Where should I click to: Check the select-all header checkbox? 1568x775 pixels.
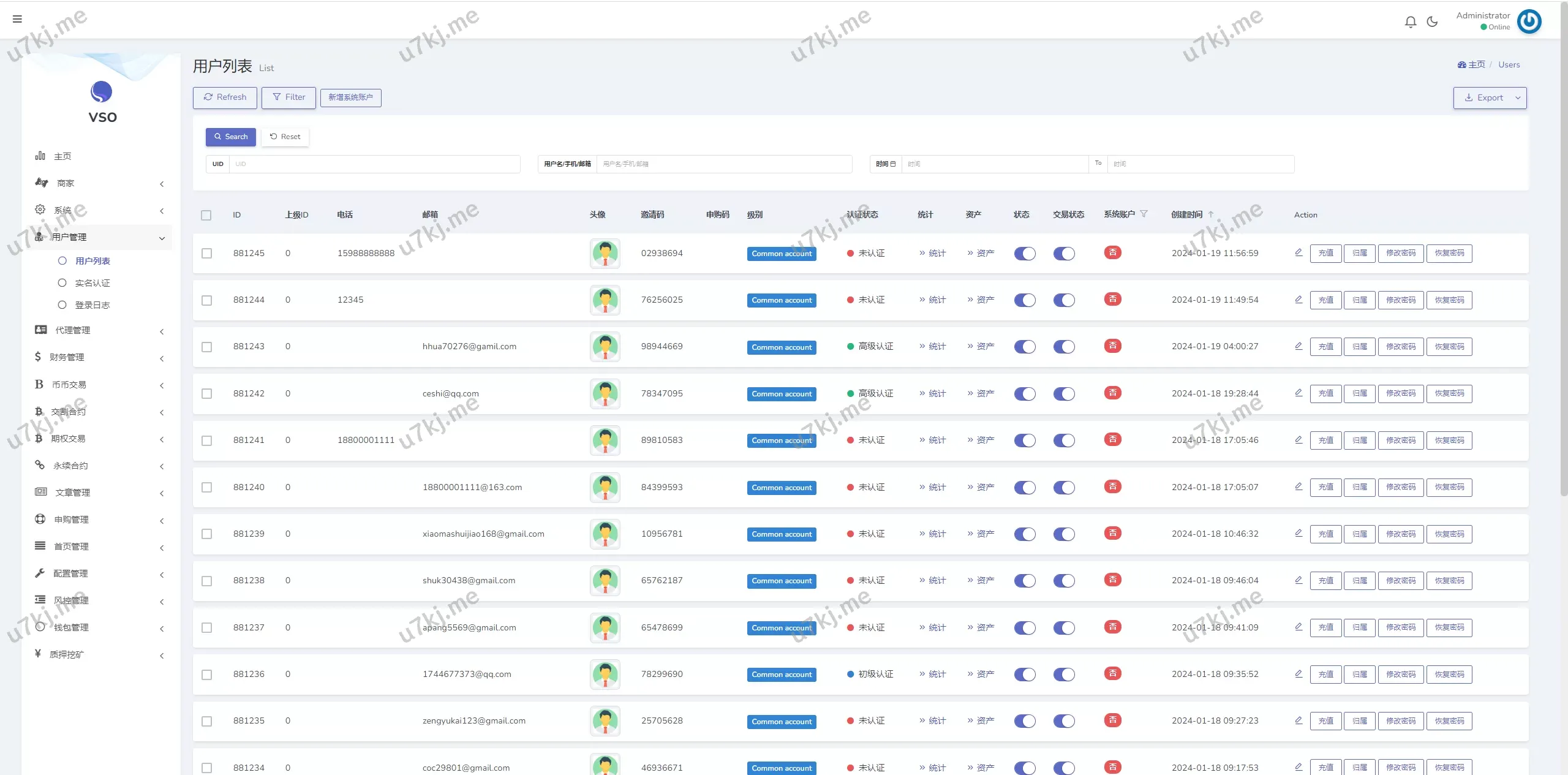click(x=206, y=215)
